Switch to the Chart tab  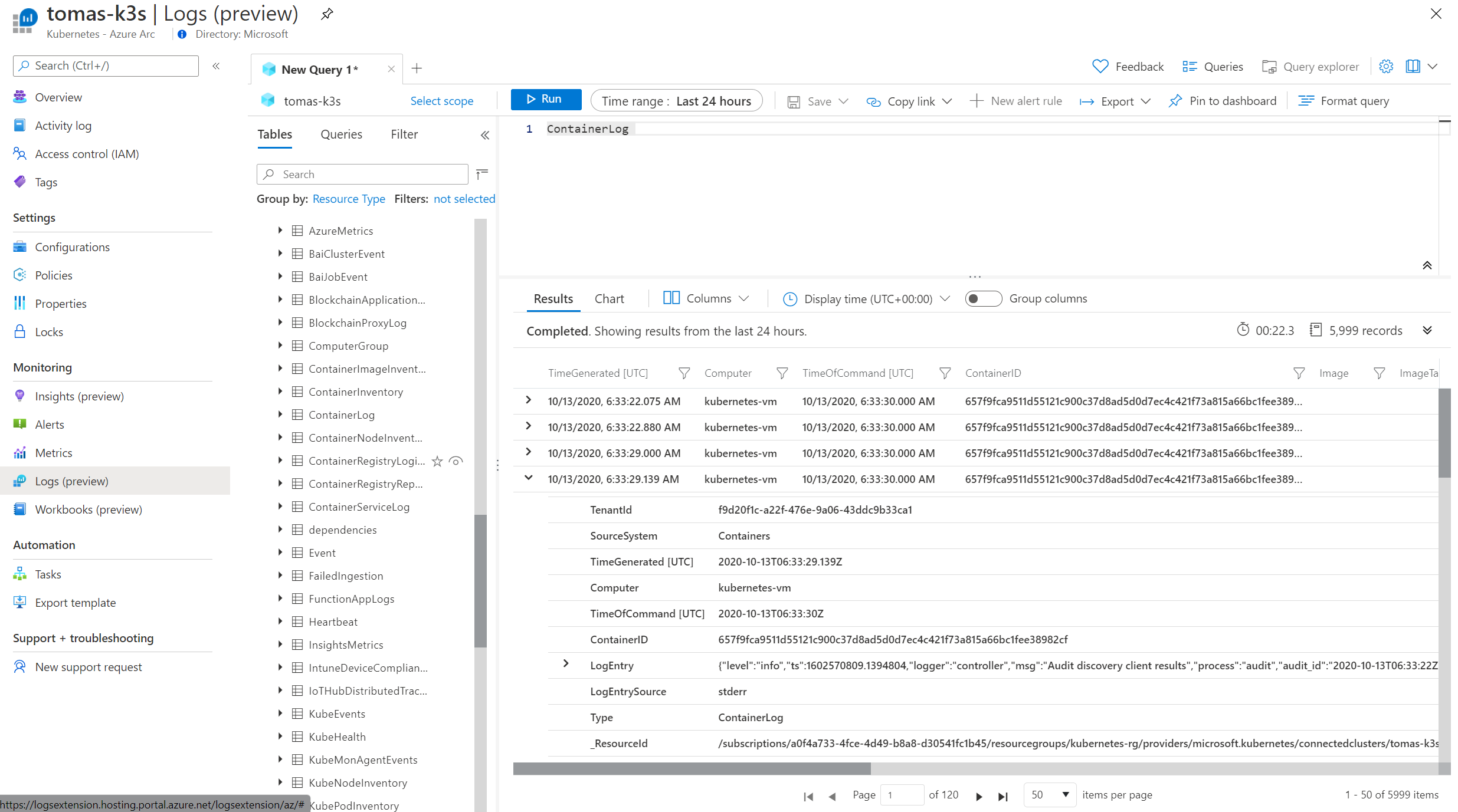coord(609,299)
